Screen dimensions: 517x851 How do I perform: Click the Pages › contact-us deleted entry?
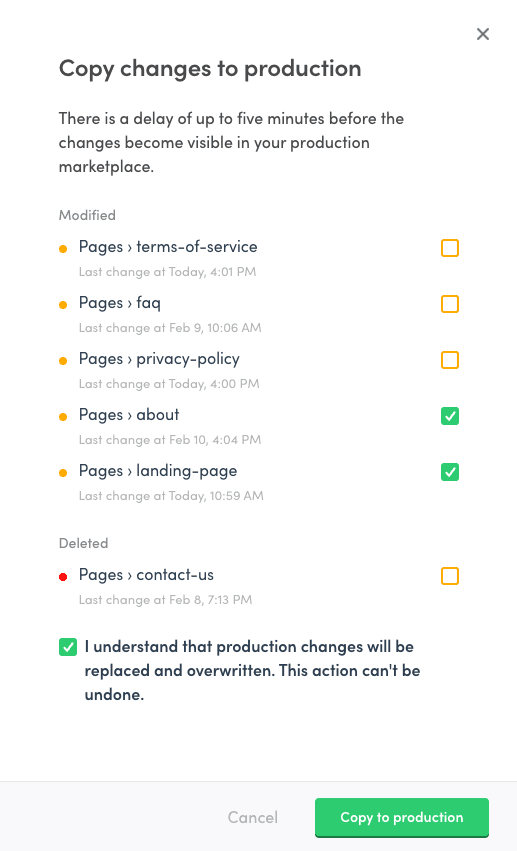tap(146, 575)
